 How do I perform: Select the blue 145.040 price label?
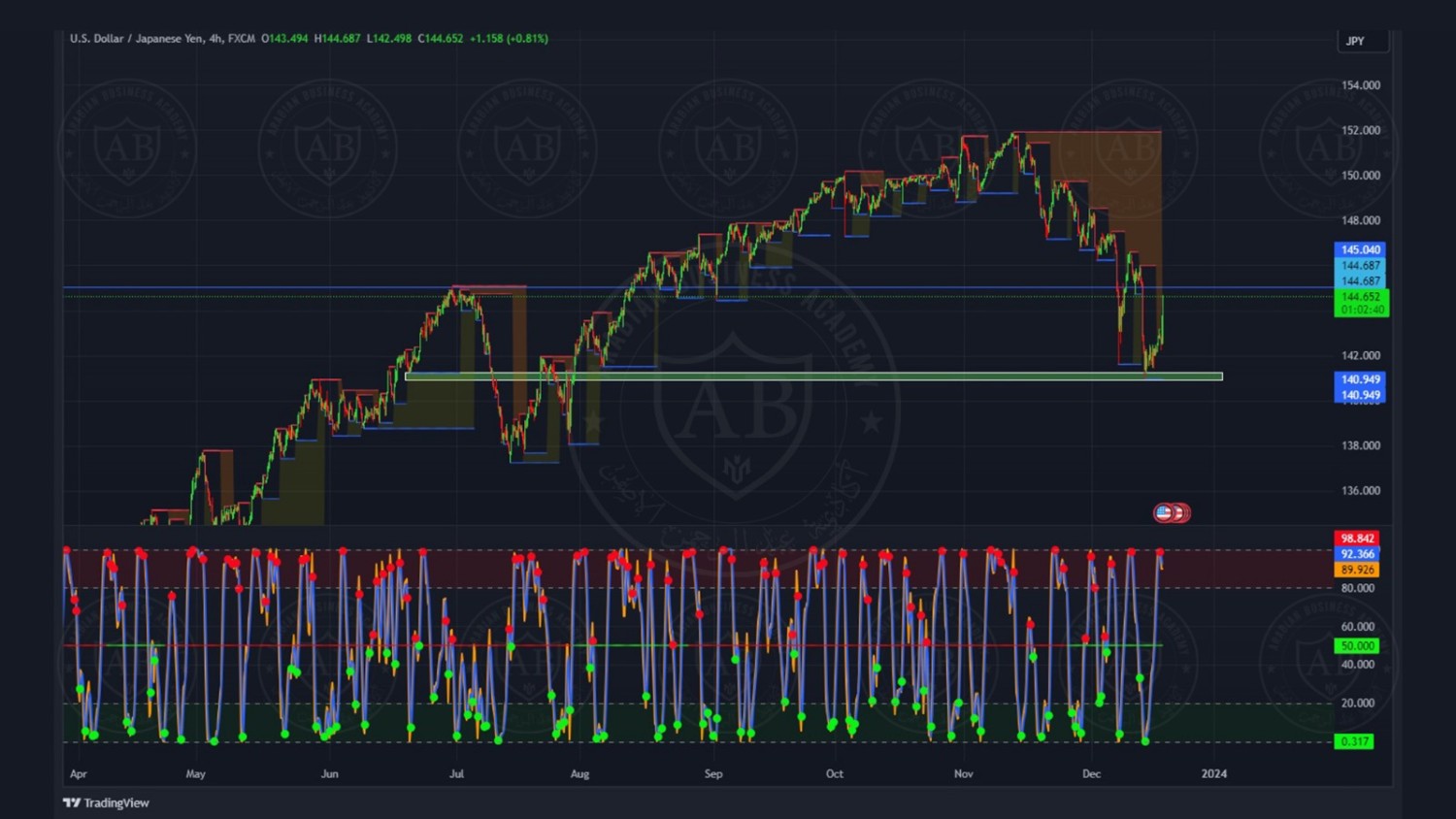tap(1360, 249)
